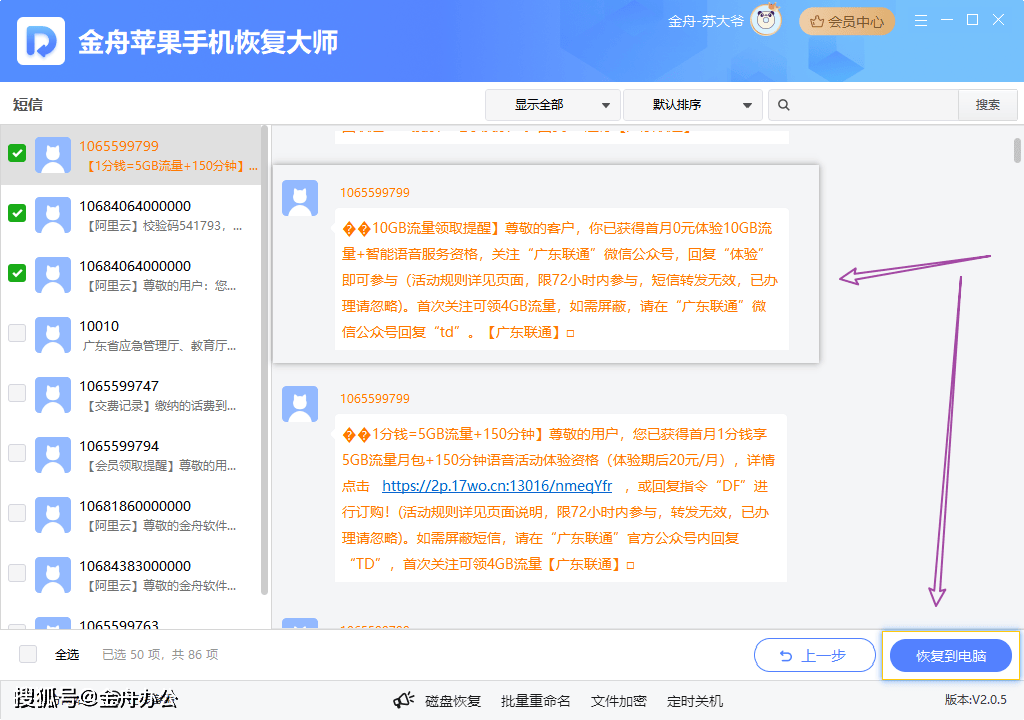Click the megaphone announcement icon

(x=405, y=700)
